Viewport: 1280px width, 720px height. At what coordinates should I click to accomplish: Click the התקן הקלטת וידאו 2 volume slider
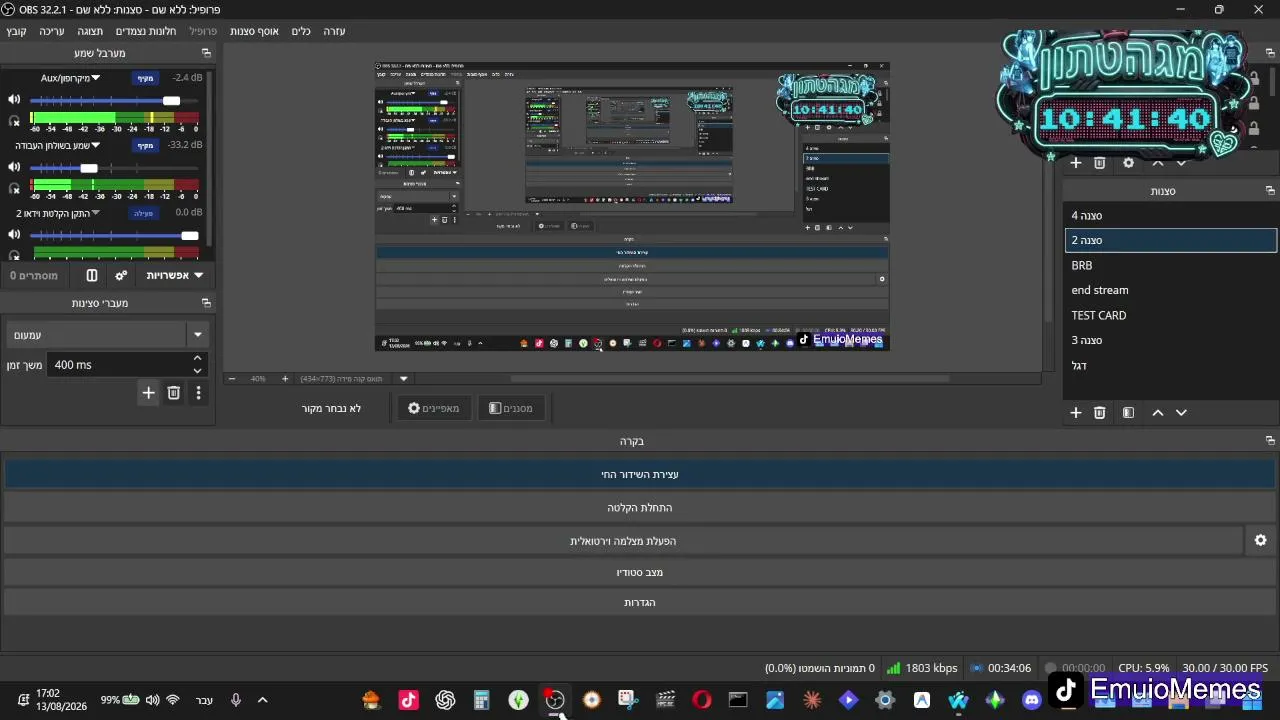coord(113,236)
